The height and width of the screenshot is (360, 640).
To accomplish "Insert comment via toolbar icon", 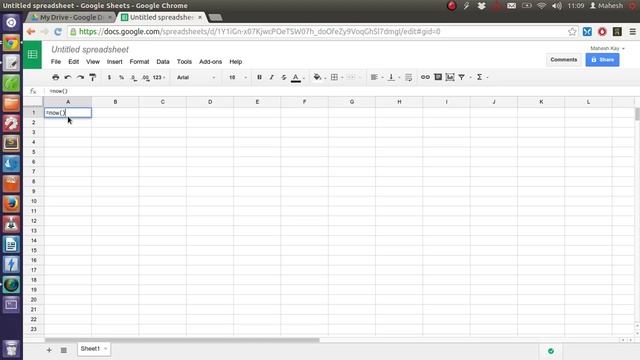I will point(438,77).
